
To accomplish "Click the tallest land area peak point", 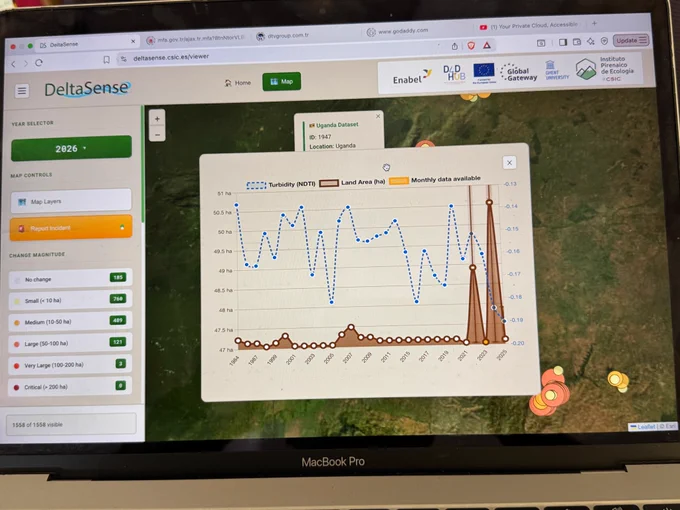I will 489,203.
